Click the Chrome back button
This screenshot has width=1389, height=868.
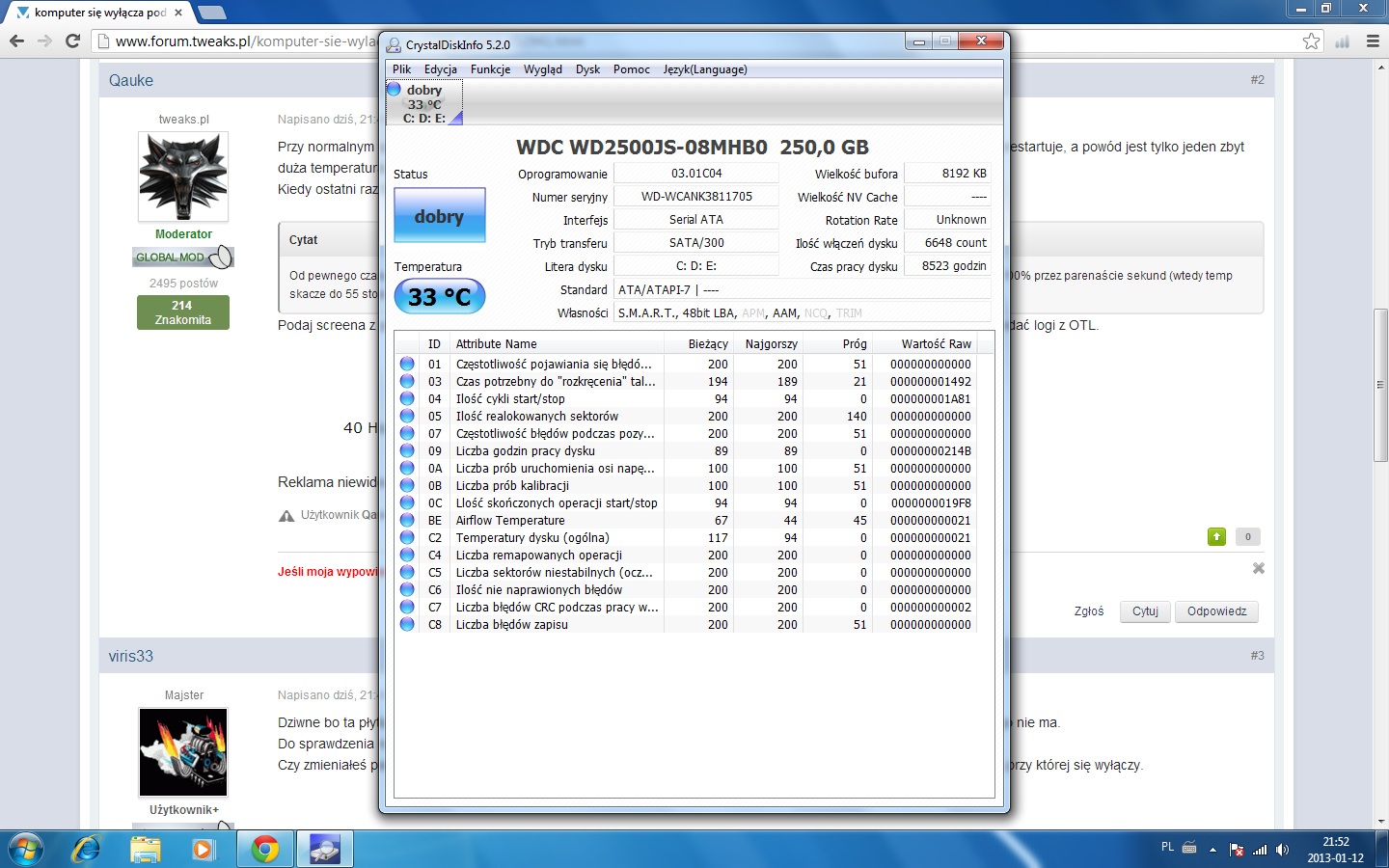click(x=16, y=41)
